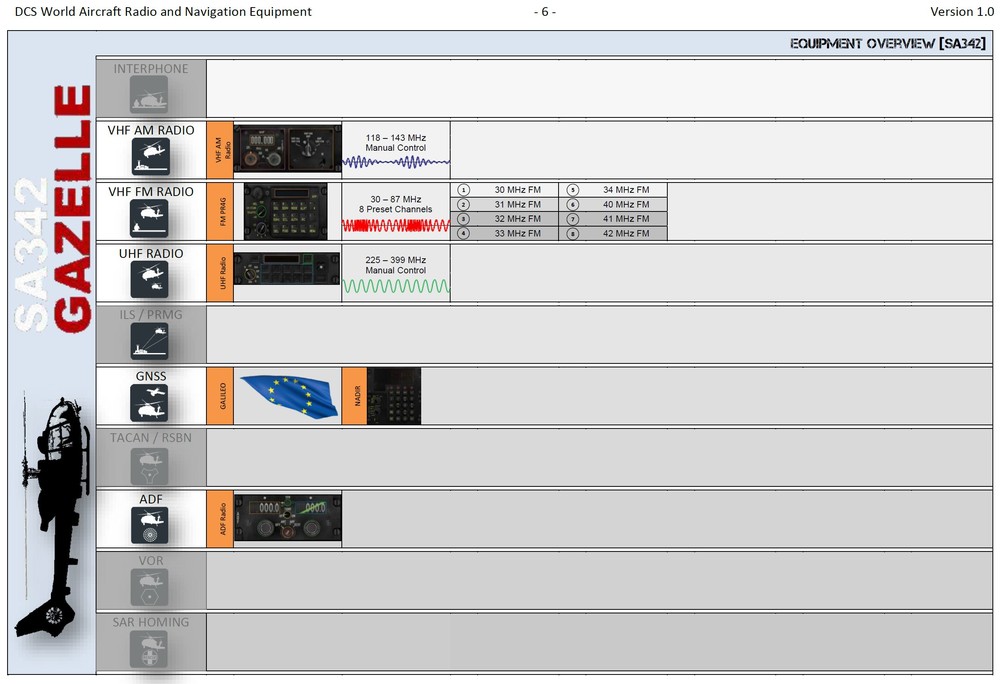Click the UHF Radio helicopter icon
Image resolution: width=1000 pixels, height=684 pixels.
(149, 280)
